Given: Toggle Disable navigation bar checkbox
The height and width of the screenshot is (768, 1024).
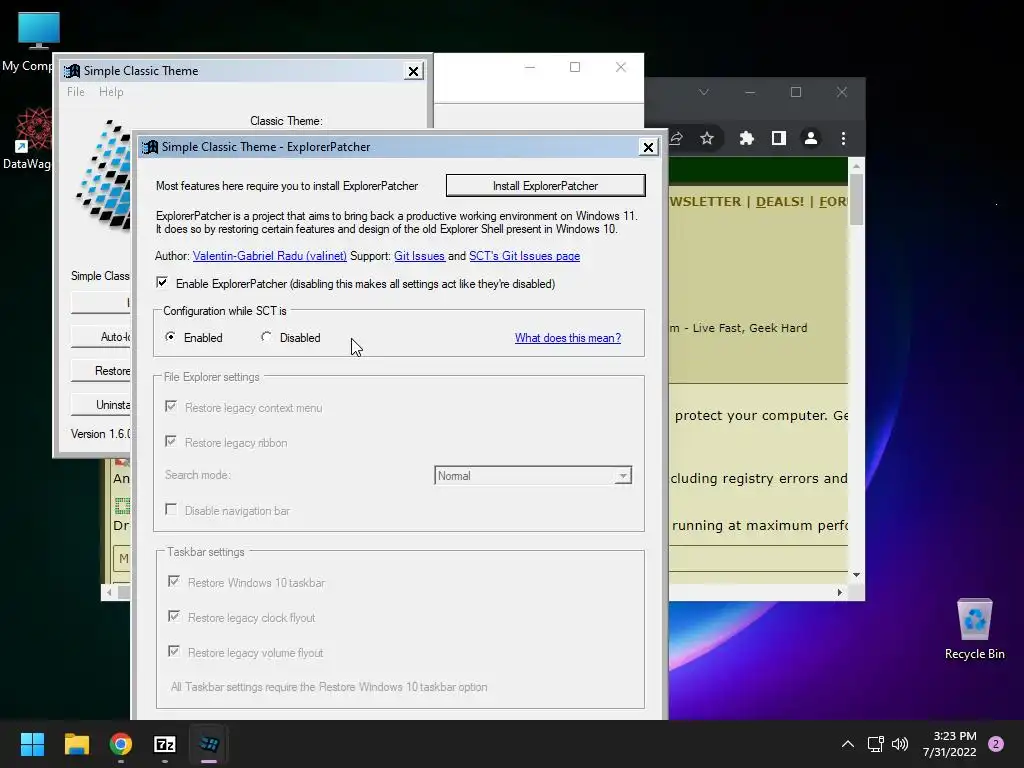Looking at the screenshot, I should click(171, 509).
